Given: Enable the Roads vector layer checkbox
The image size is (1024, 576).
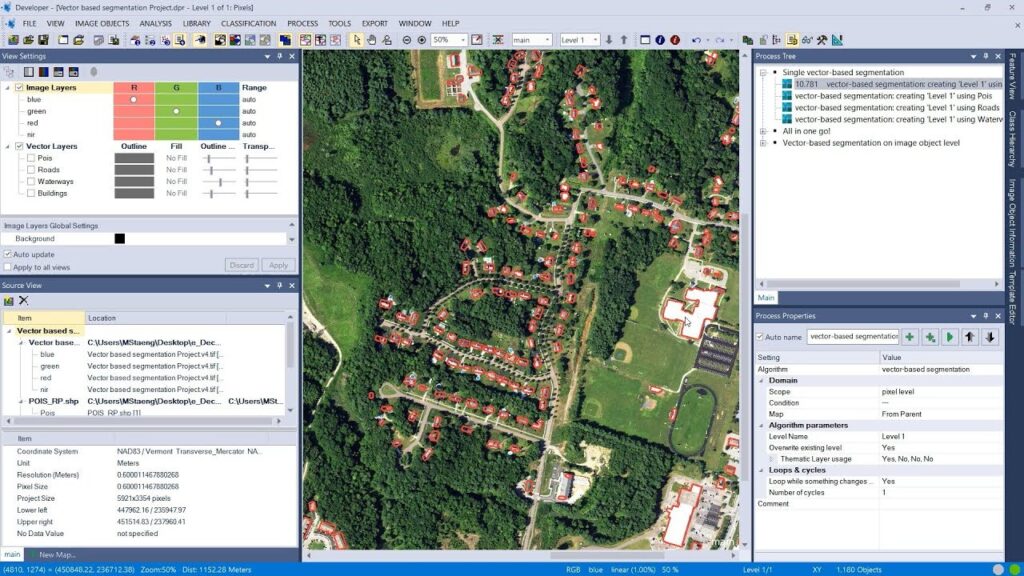Looking at the screenshot, I should pyautogui.click(x=30, y=169).
